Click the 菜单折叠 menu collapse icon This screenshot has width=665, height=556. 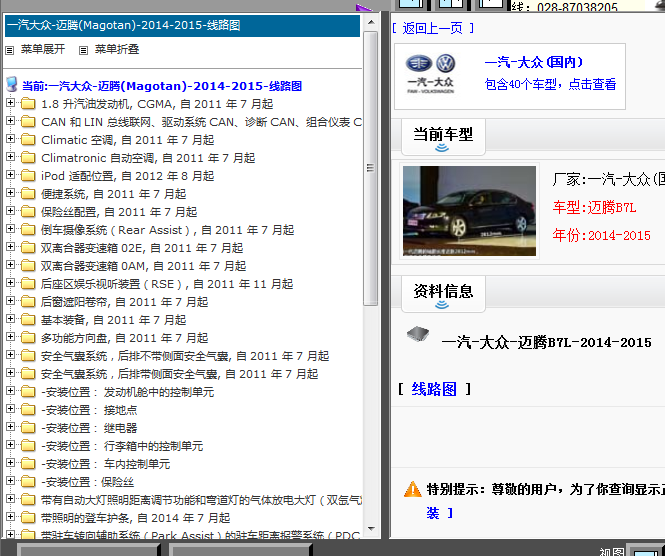click(x=84, y=50)
